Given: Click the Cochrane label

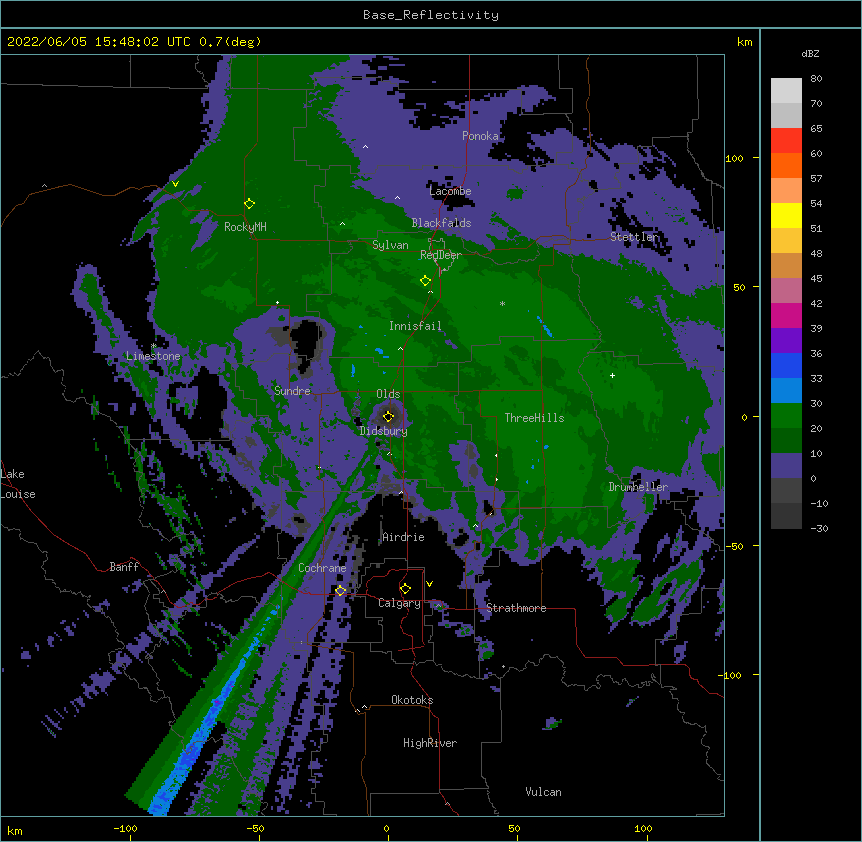Looking at the screenshot, I should [x=322, y=568].
